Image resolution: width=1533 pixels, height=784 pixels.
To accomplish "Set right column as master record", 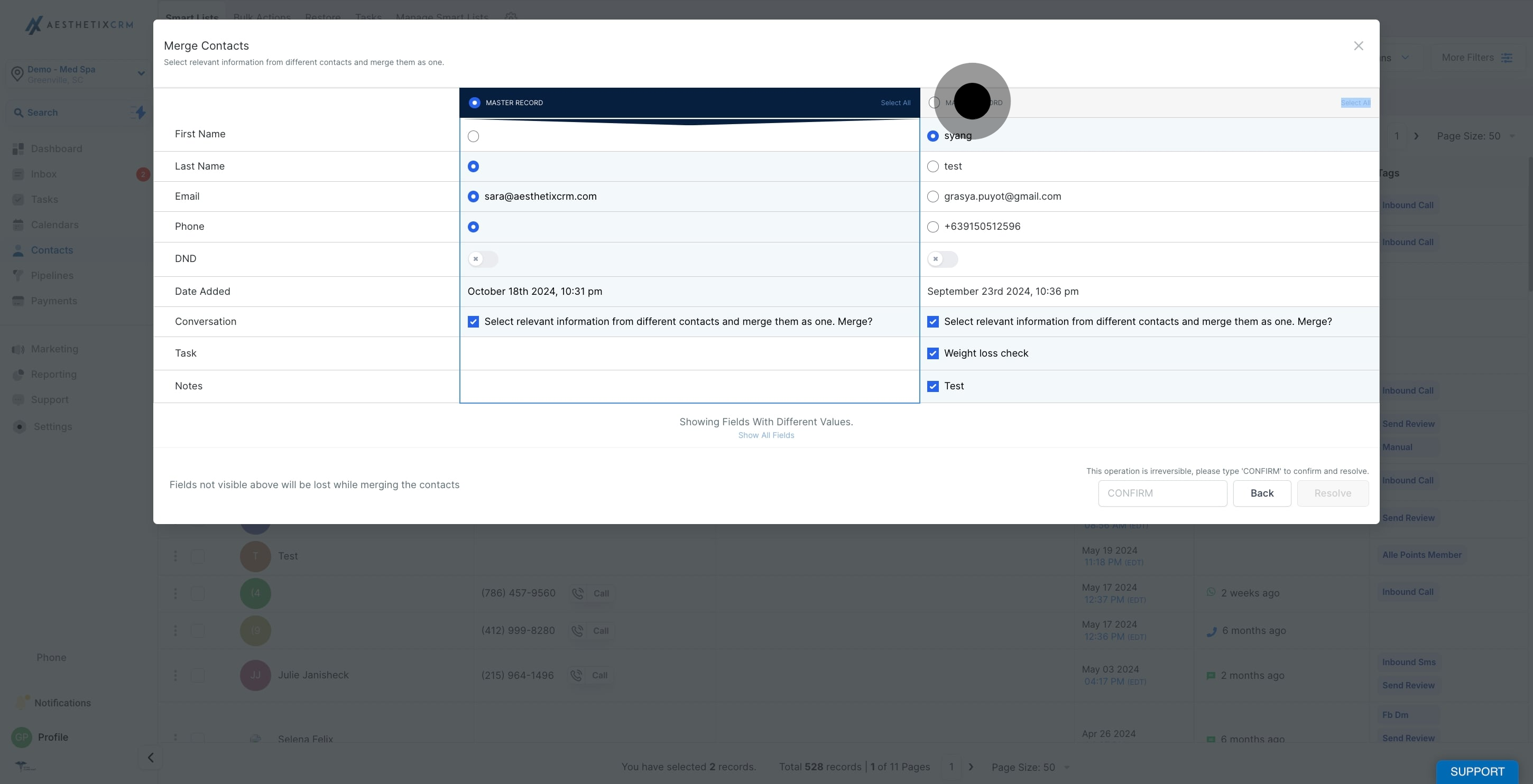I will [934, 102].
